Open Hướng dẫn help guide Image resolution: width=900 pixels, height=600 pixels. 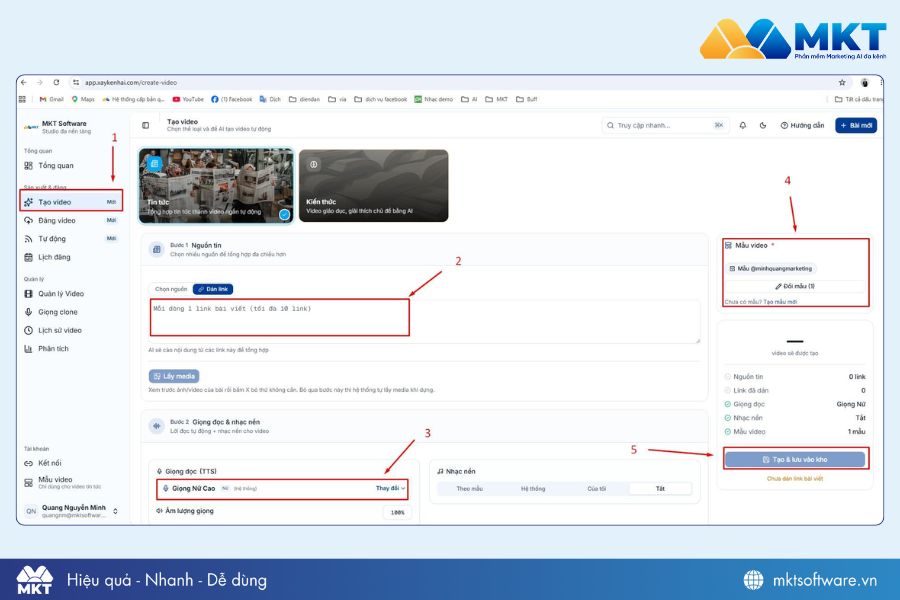pyautogui.click(x=802, y=125)
